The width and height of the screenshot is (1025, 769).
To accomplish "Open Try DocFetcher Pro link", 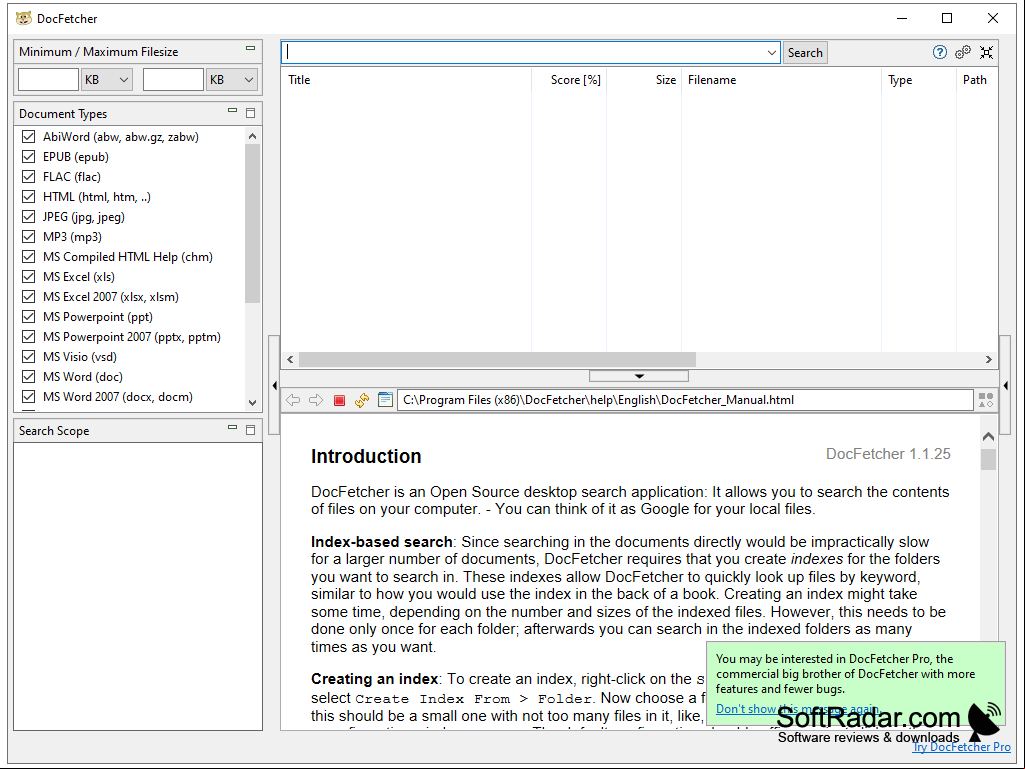I will pyautogui.click(x=962, y=747).
